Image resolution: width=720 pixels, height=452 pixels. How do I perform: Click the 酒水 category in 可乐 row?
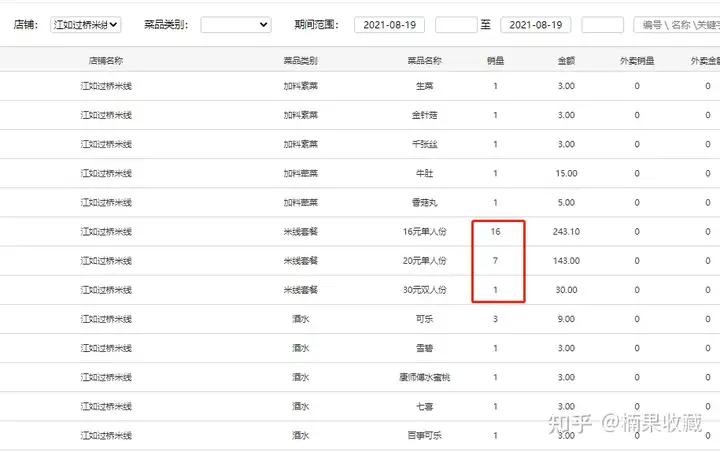point(301,319)
